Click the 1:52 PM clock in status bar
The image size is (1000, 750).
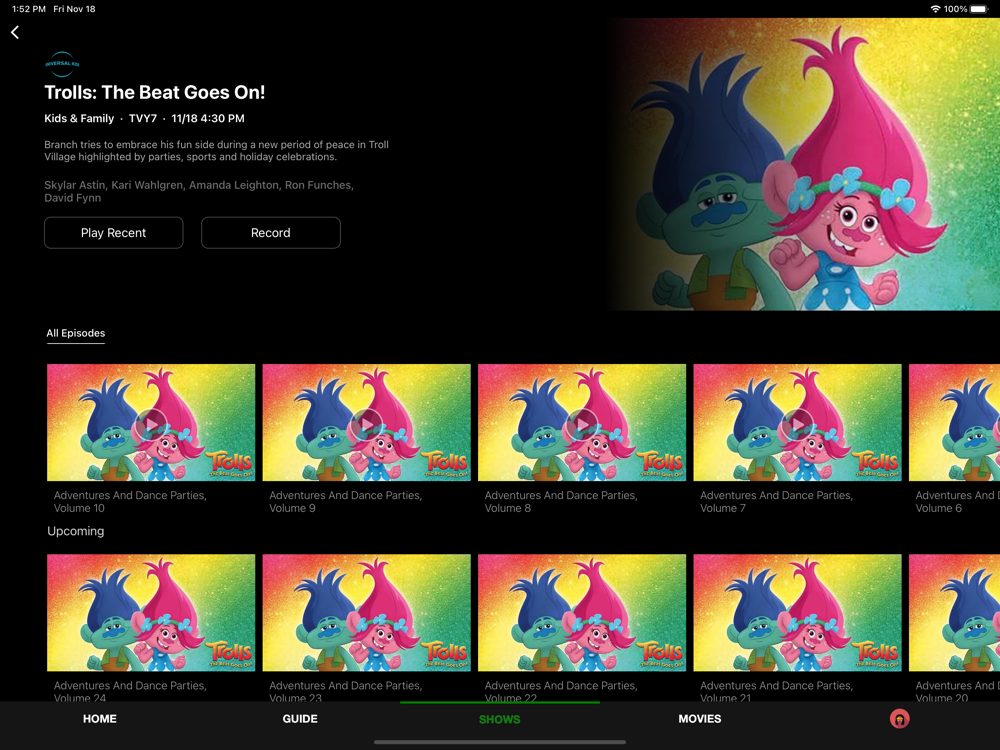coord(29,9)
